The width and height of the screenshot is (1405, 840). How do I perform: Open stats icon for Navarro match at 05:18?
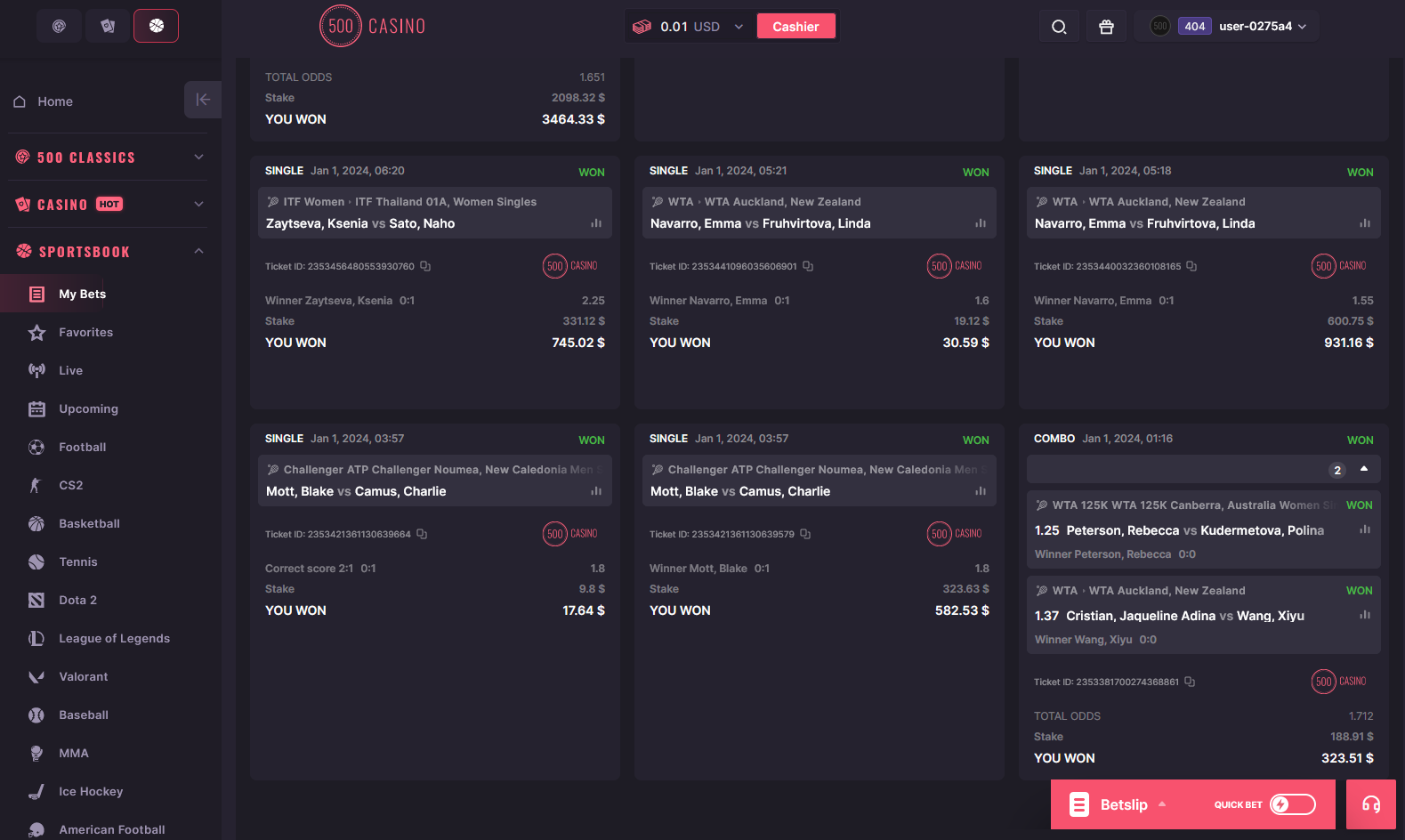point(1365,223)
